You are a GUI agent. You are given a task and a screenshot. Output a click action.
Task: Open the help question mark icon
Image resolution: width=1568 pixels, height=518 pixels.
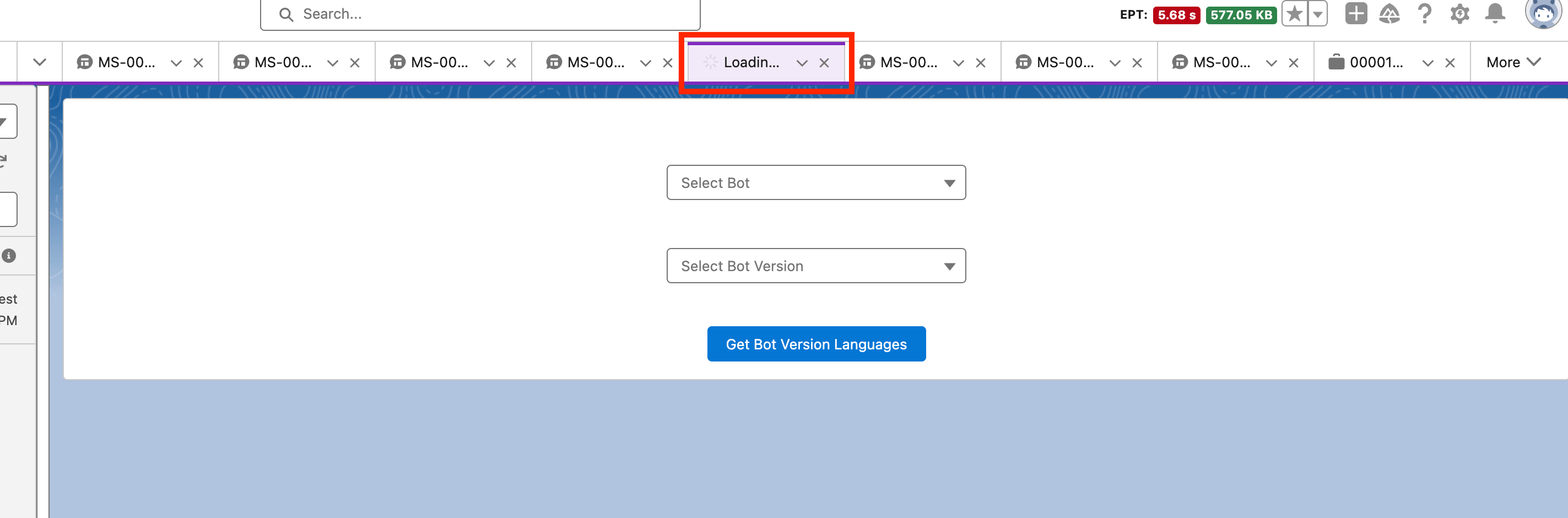1424,13
